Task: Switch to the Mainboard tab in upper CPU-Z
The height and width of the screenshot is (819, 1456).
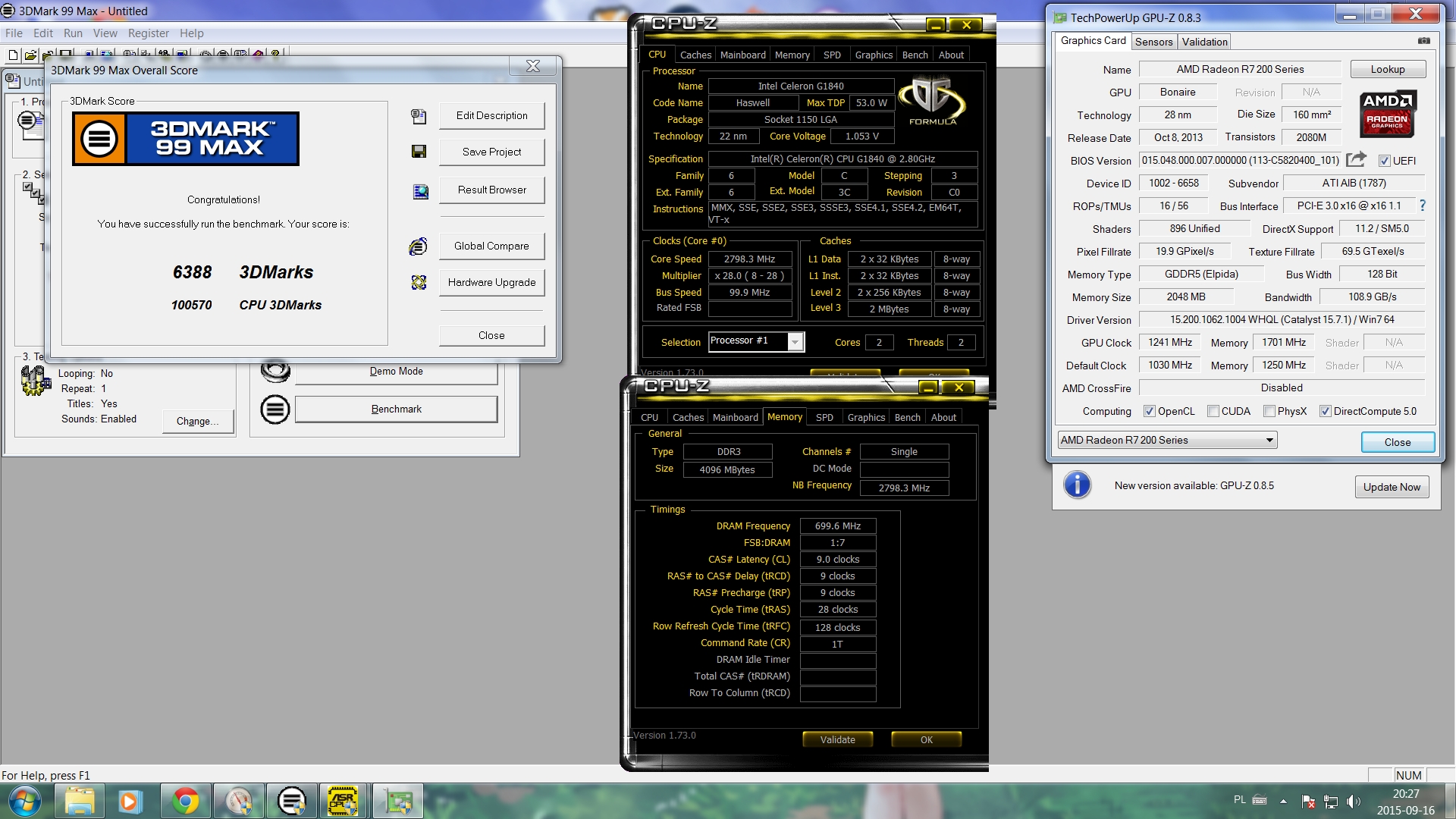Action: (x=742, y=55)
